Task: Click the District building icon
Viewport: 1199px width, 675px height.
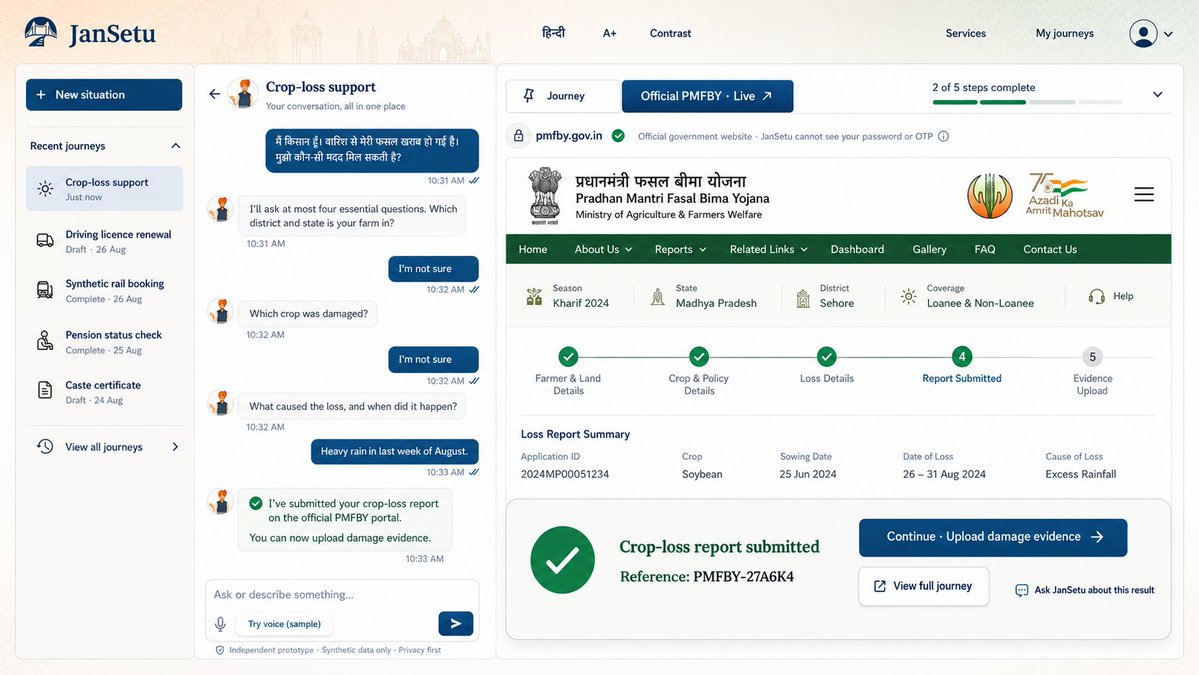Action: tap(803, 297)
